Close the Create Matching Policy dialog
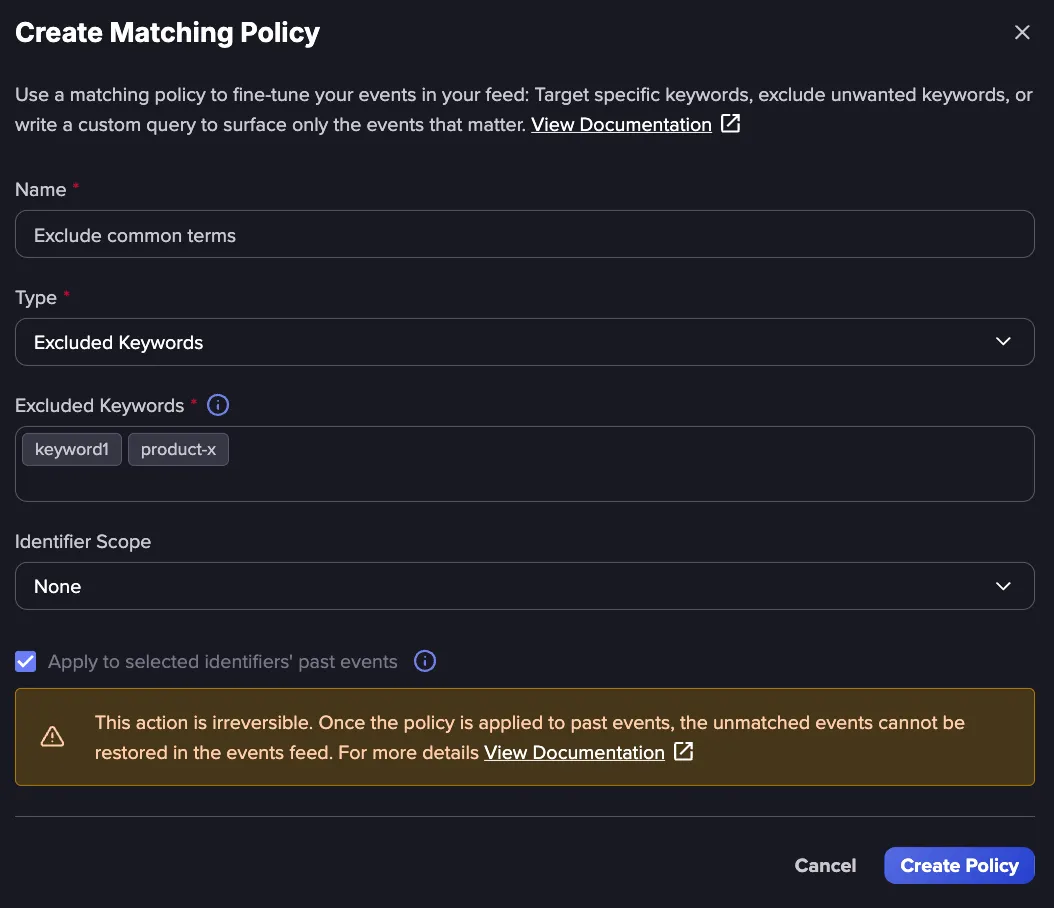 coord(1022,32)
